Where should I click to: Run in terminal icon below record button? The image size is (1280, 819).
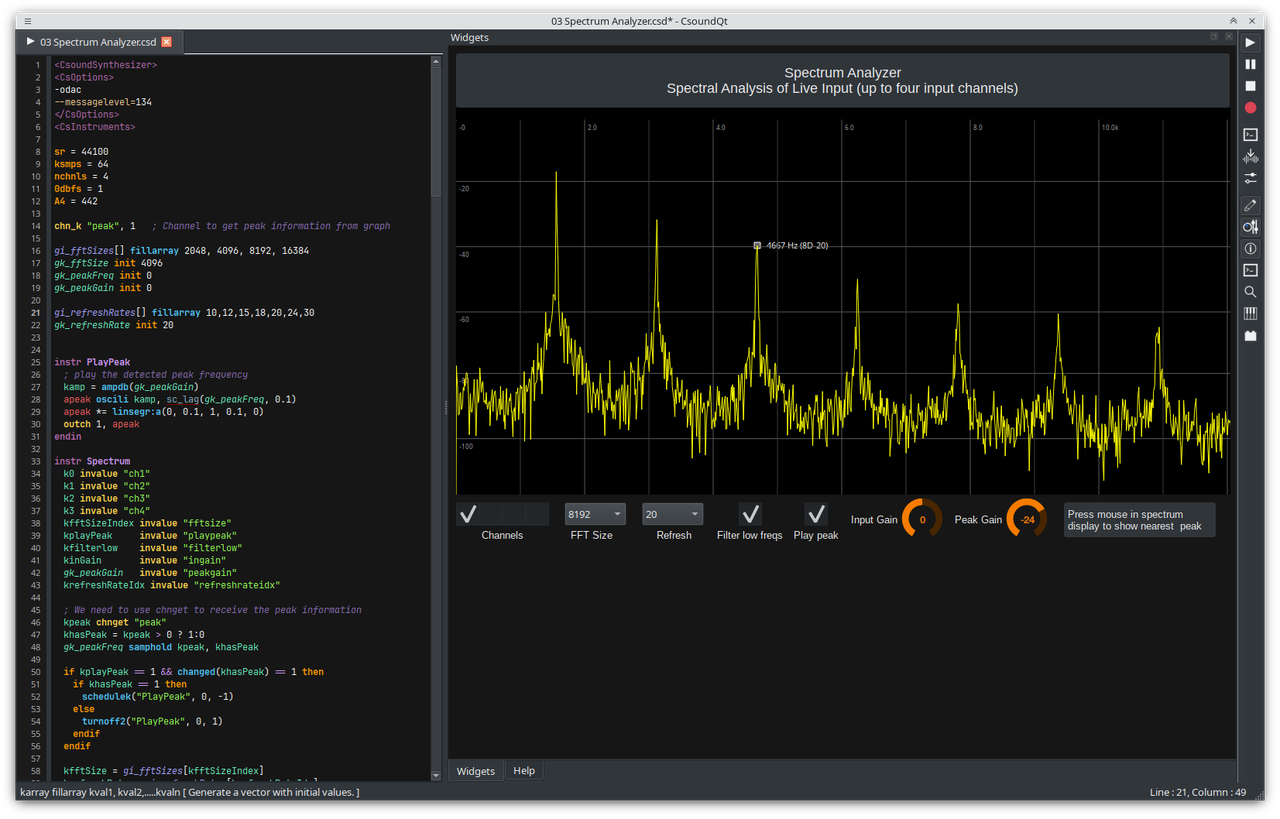coord(1250,134)
